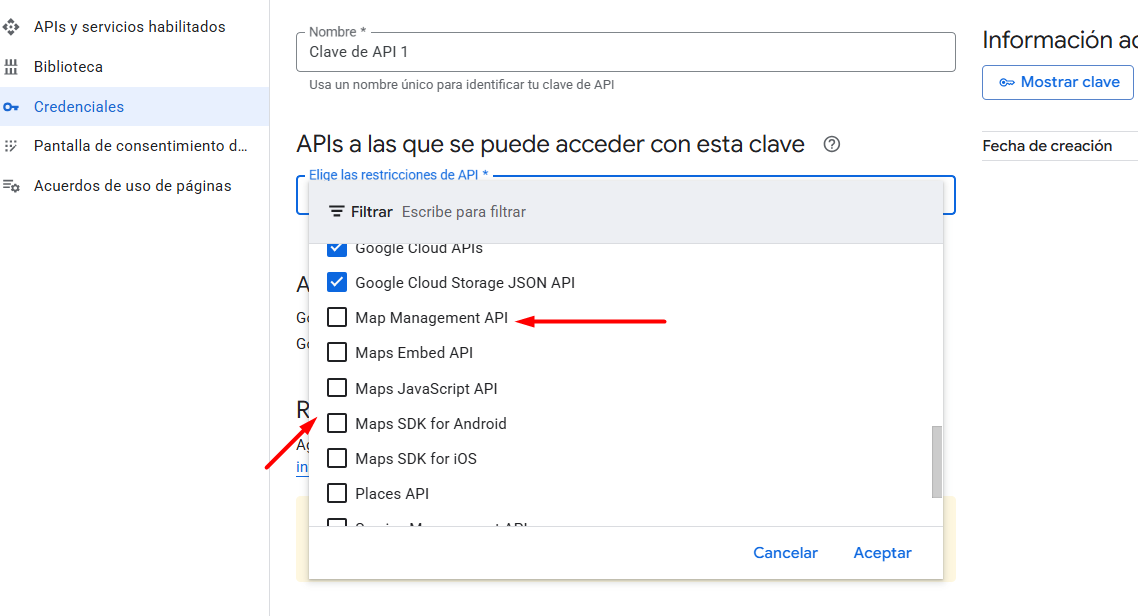
Task: Select Maps SDK for Android checkbox
Action: 337,423
